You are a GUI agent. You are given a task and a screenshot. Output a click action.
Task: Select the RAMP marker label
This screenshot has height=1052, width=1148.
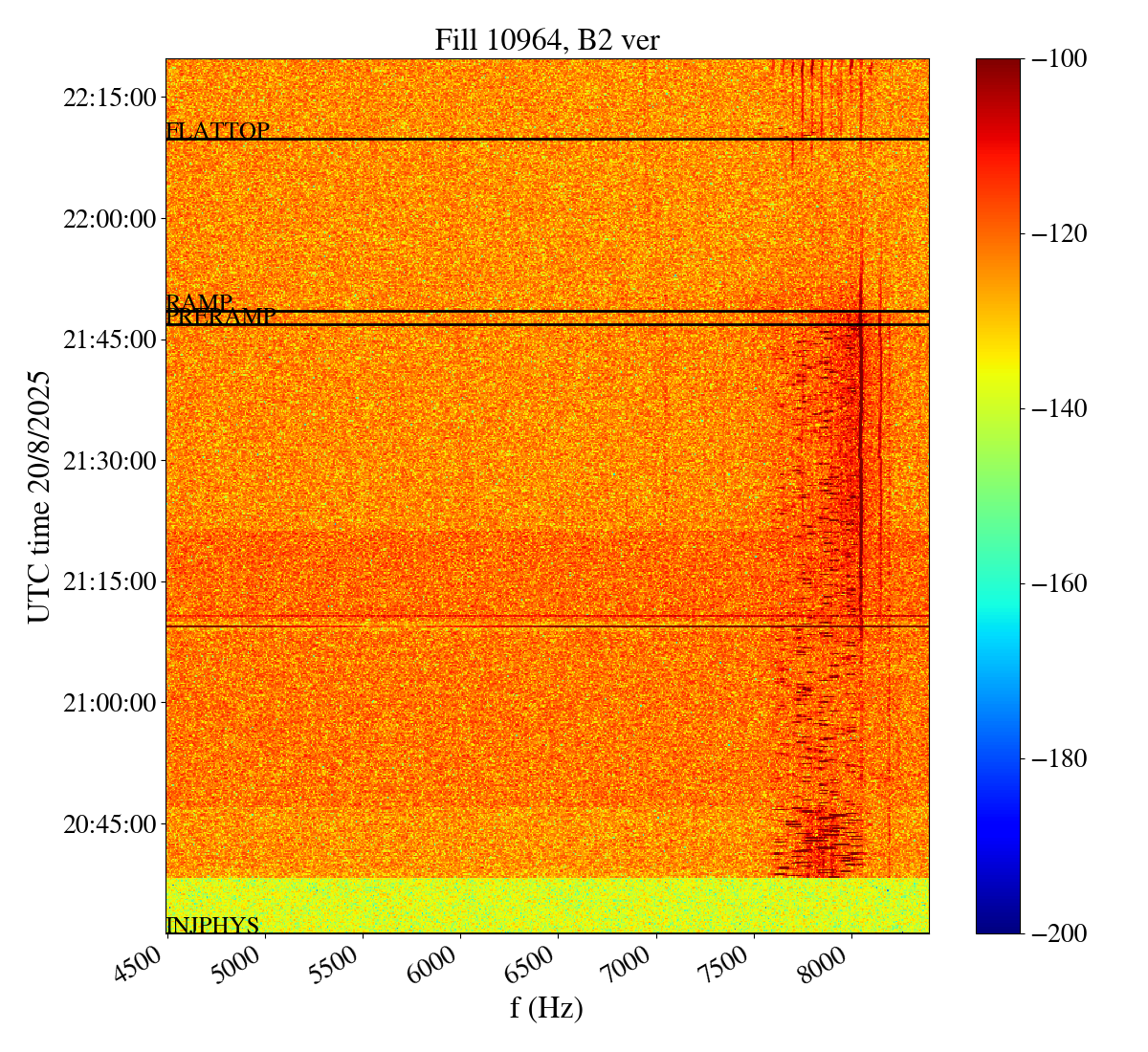[x=199, y=302]
